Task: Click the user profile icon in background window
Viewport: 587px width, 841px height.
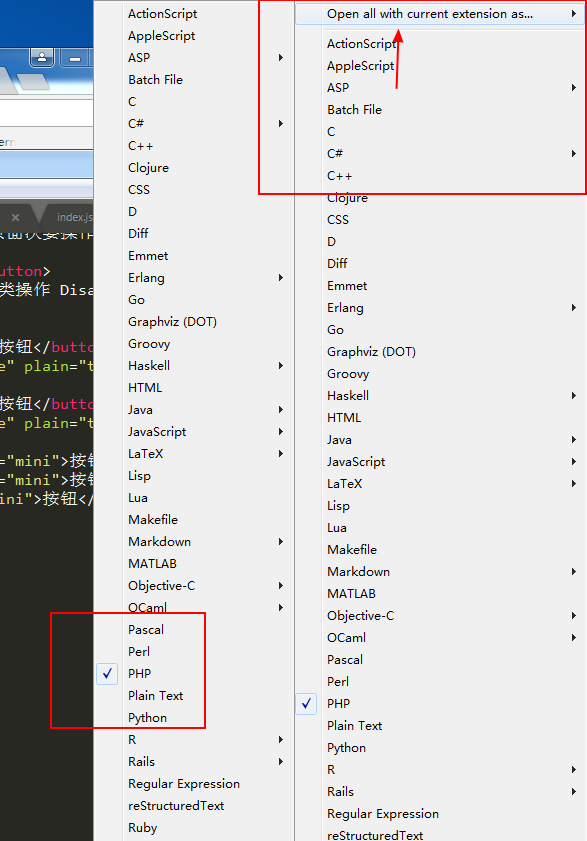Action: click(x=42, y=57)
